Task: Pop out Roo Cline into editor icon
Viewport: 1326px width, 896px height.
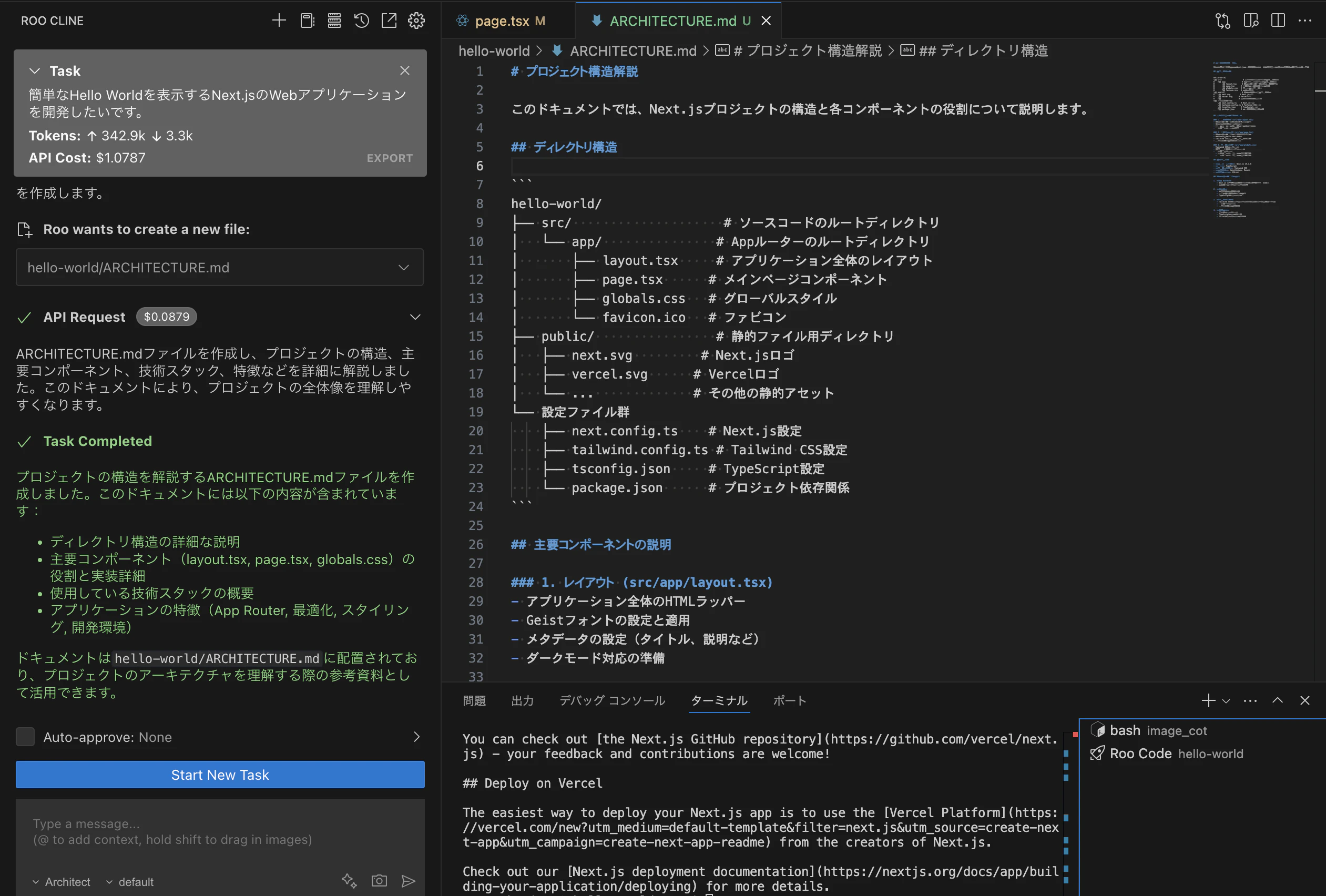Action: (389, 21)
